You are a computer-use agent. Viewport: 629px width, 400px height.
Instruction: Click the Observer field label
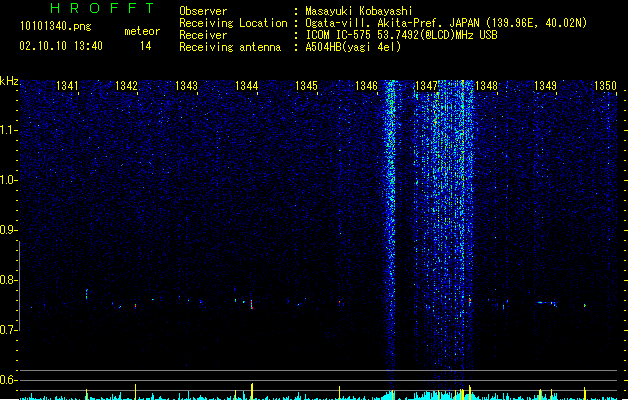coord(203,11)
